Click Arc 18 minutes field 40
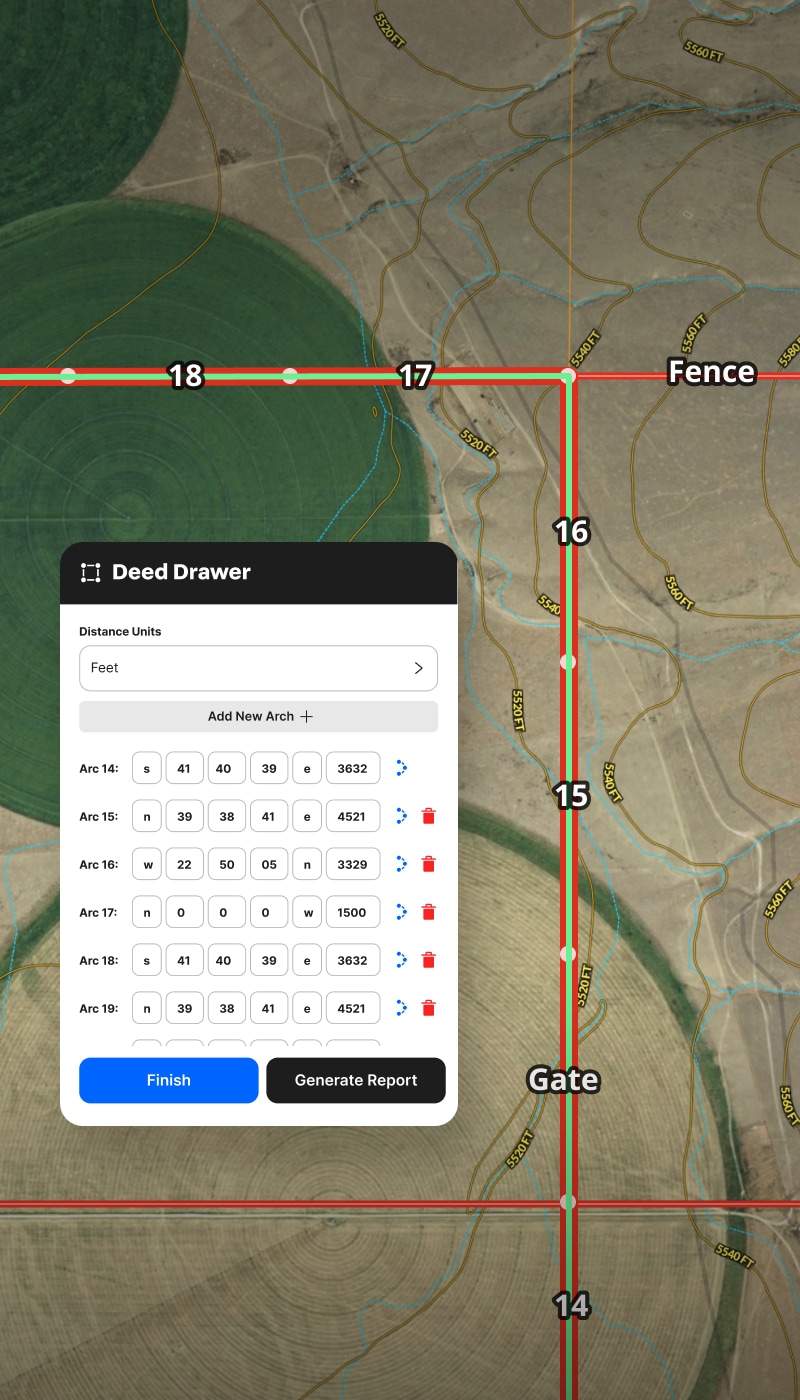Viewport: 800px width, 1400px height. 227,960
